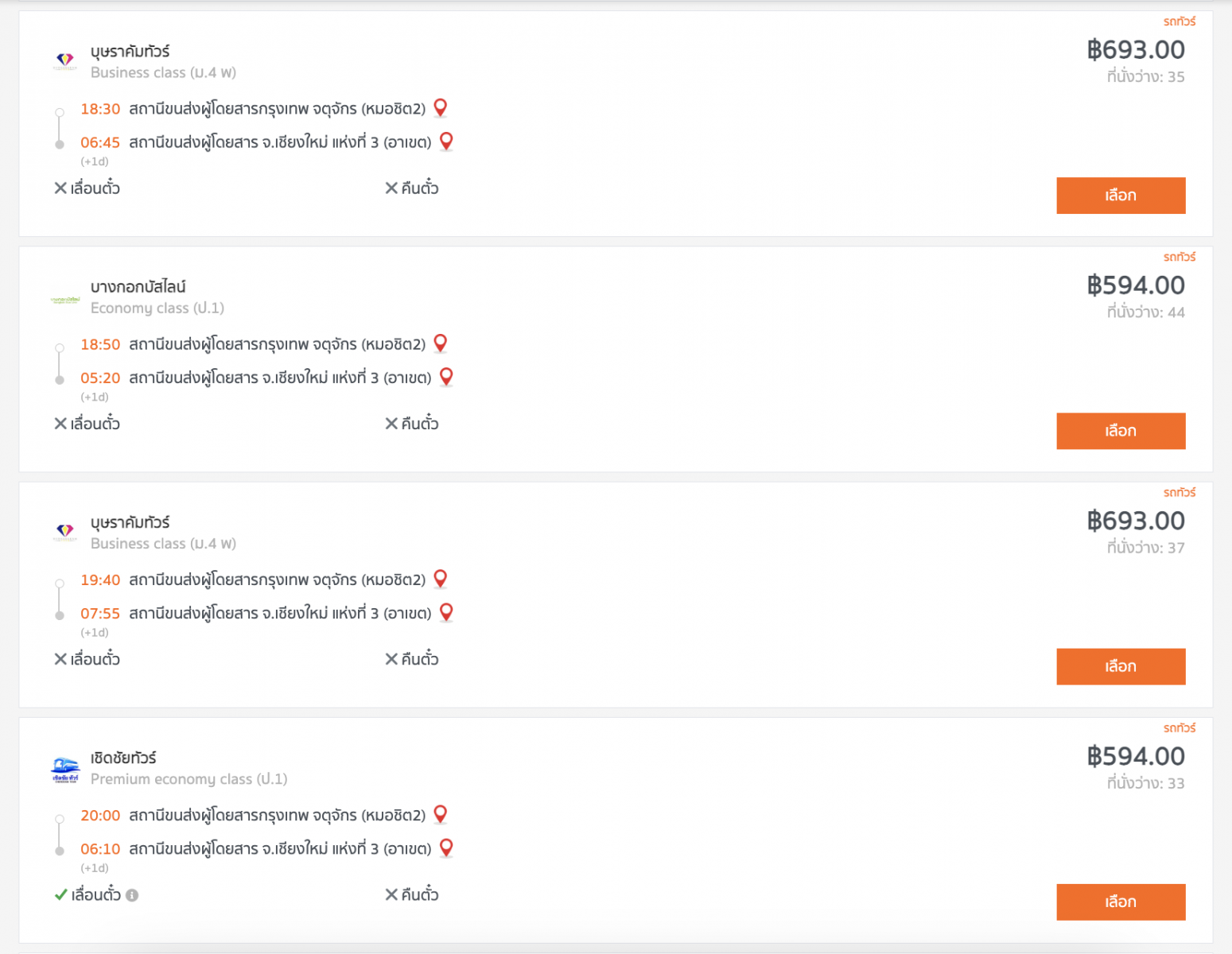1232x954 pixels.
Task: Click location pin next to 06:10 arrival
Action: pos(446,847)
